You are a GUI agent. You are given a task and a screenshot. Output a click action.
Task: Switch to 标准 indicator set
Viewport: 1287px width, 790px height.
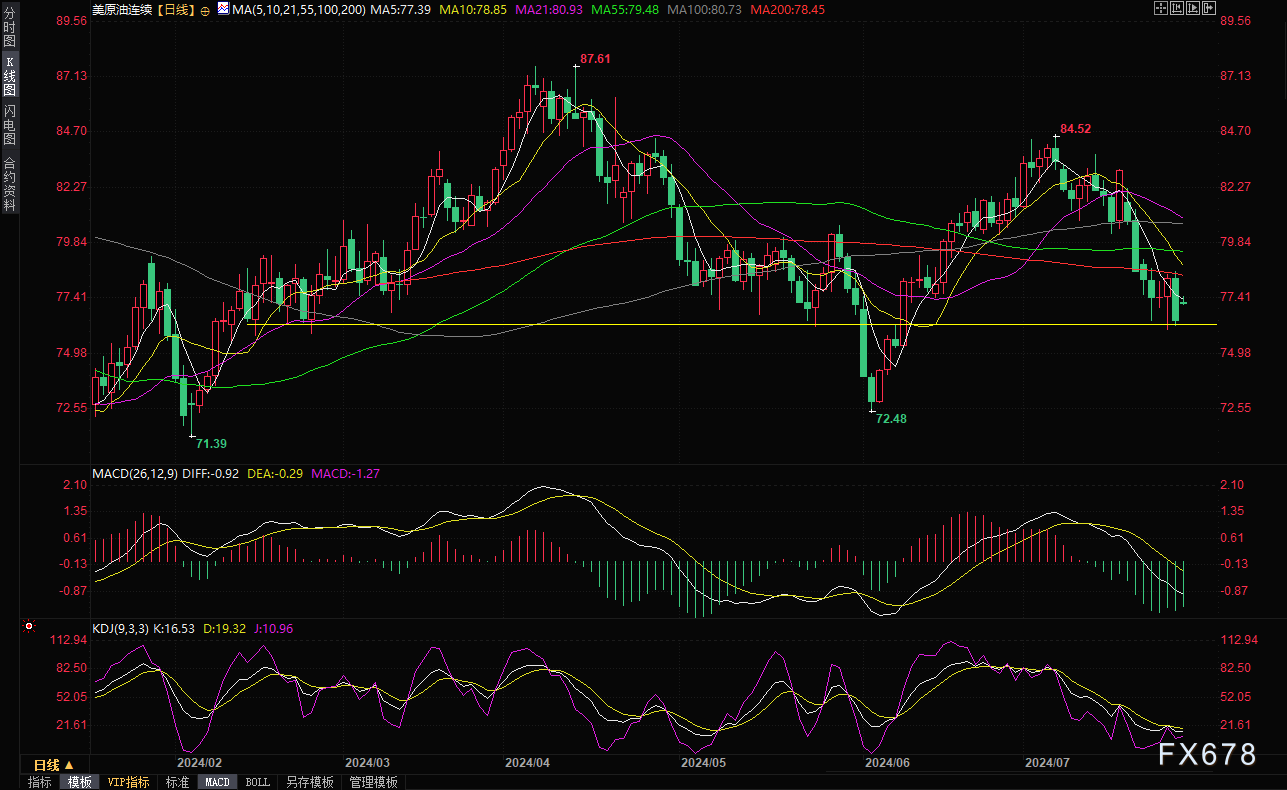(177, 782)
